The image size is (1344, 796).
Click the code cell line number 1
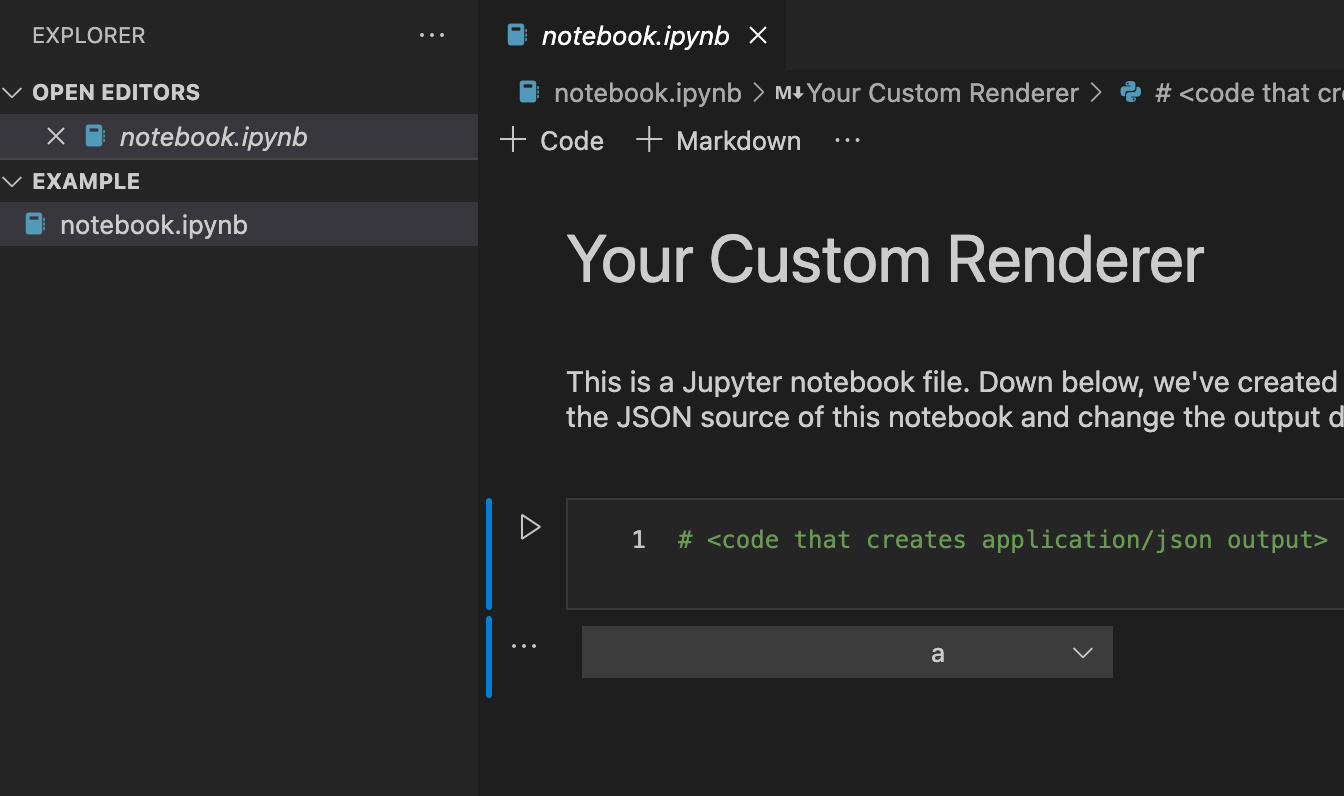(638, 540)
